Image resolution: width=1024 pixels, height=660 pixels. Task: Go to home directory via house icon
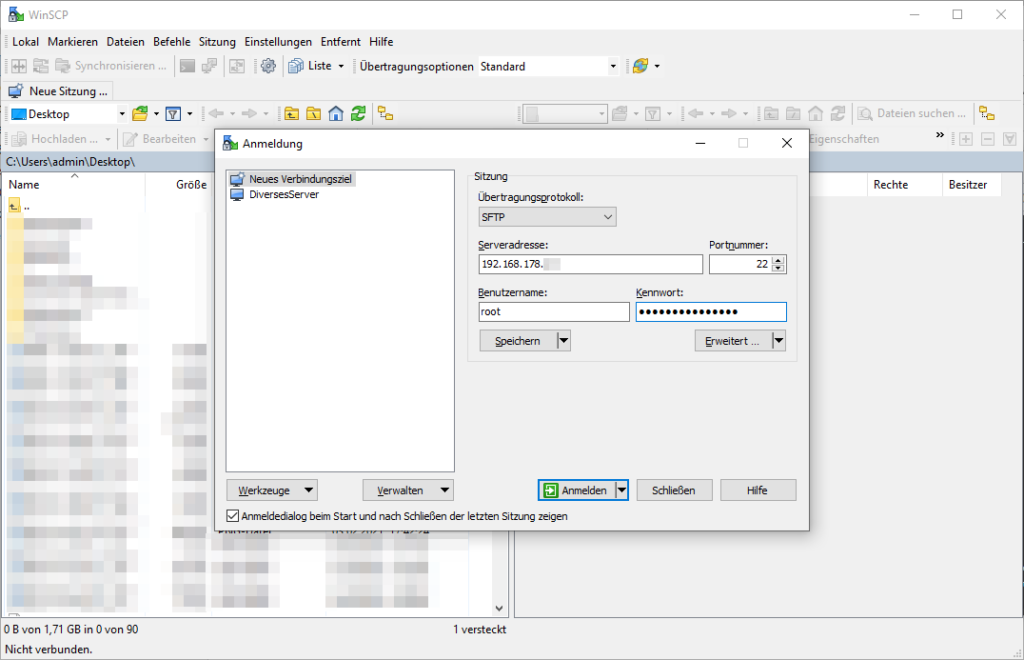[x=336, y=114]
